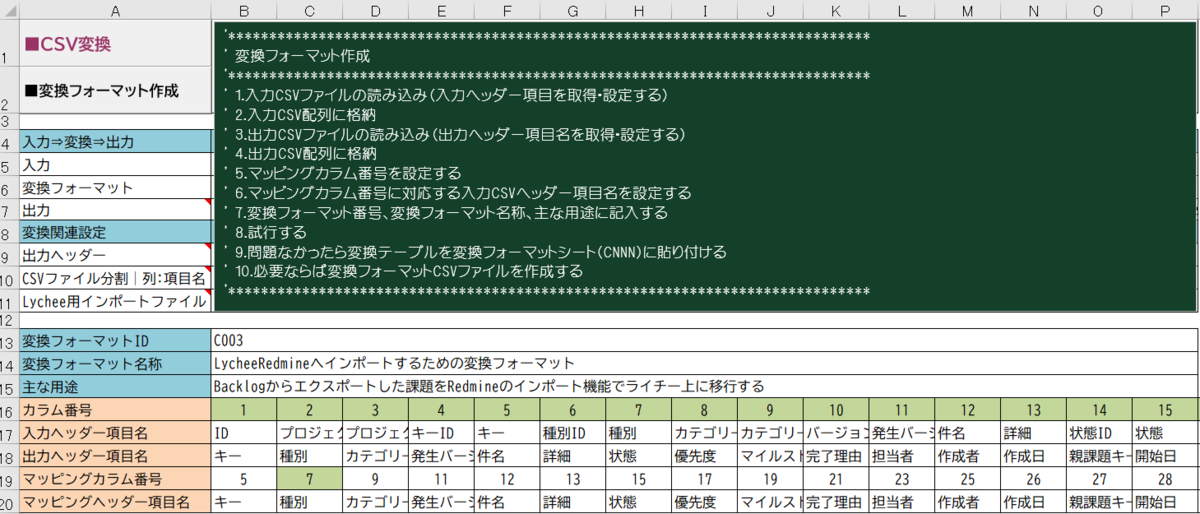Click the カラム番号 label cell
The image size is (1200, 514).
[x=115, y=409]
